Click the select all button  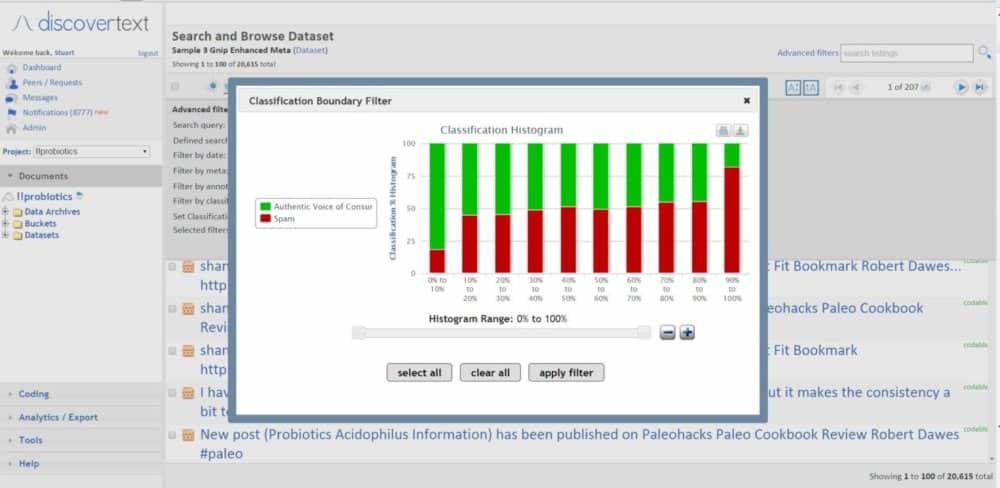pyautogui.click(x=419, y=373)
